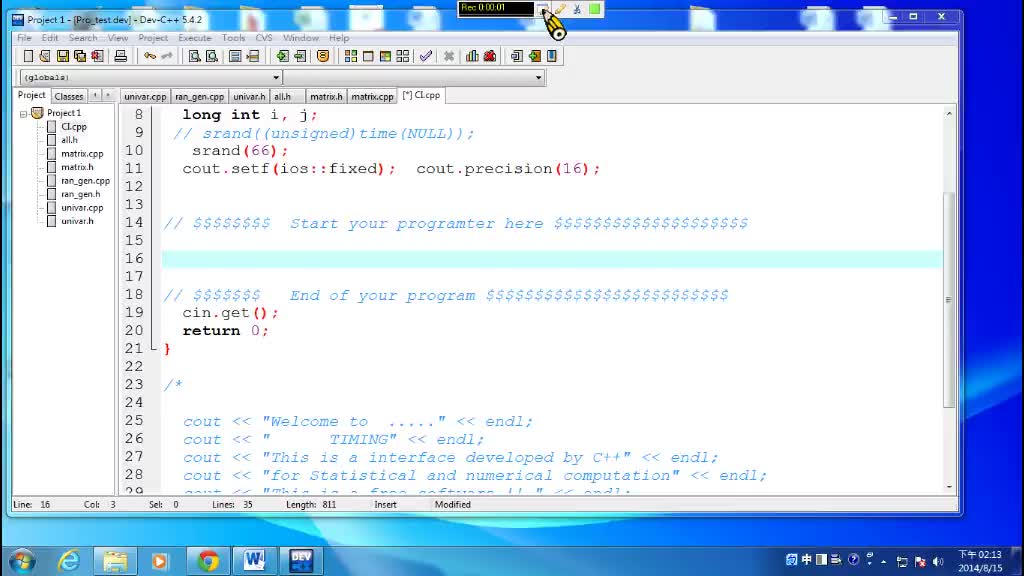This screenshot has height=576, width=1024.
Task: Rebuild All with the four-grey-squares icon
Action: (403, 56)
